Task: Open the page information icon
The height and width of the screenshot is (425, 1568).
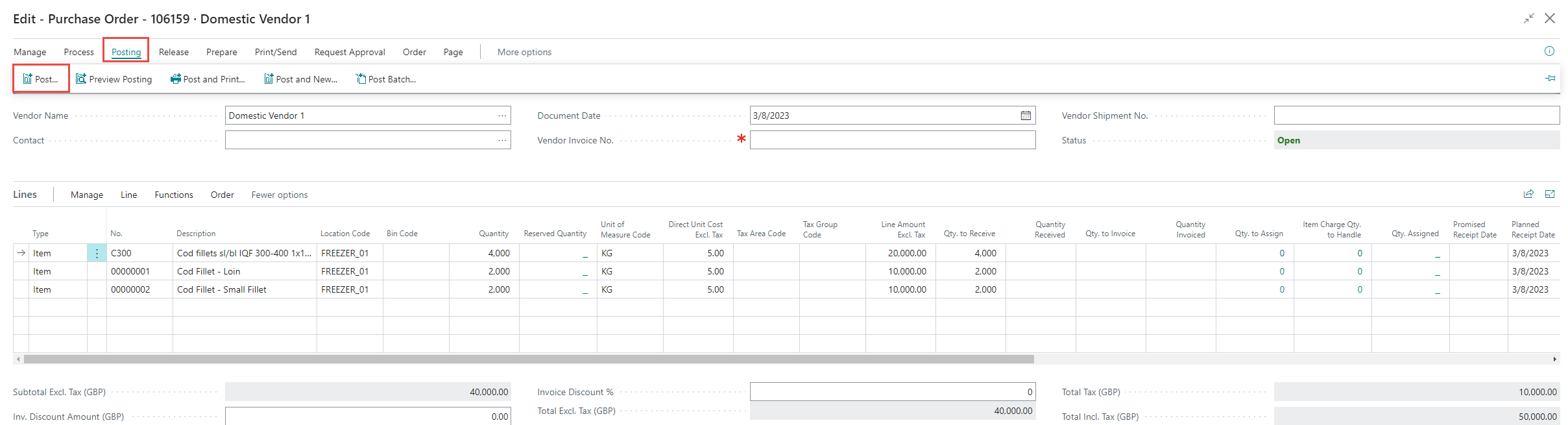Action: [1549, 51]
